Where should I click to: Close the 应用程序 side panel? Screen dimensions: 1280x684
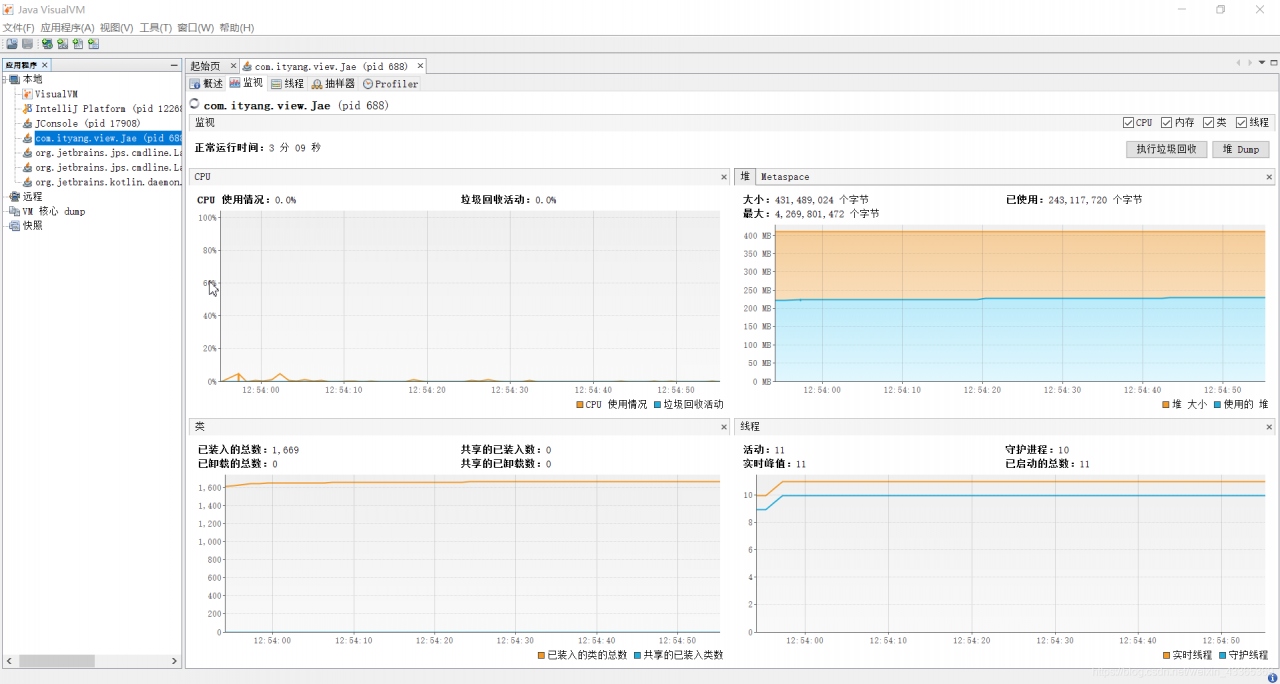pyautogui.click(x=44, y=65)
